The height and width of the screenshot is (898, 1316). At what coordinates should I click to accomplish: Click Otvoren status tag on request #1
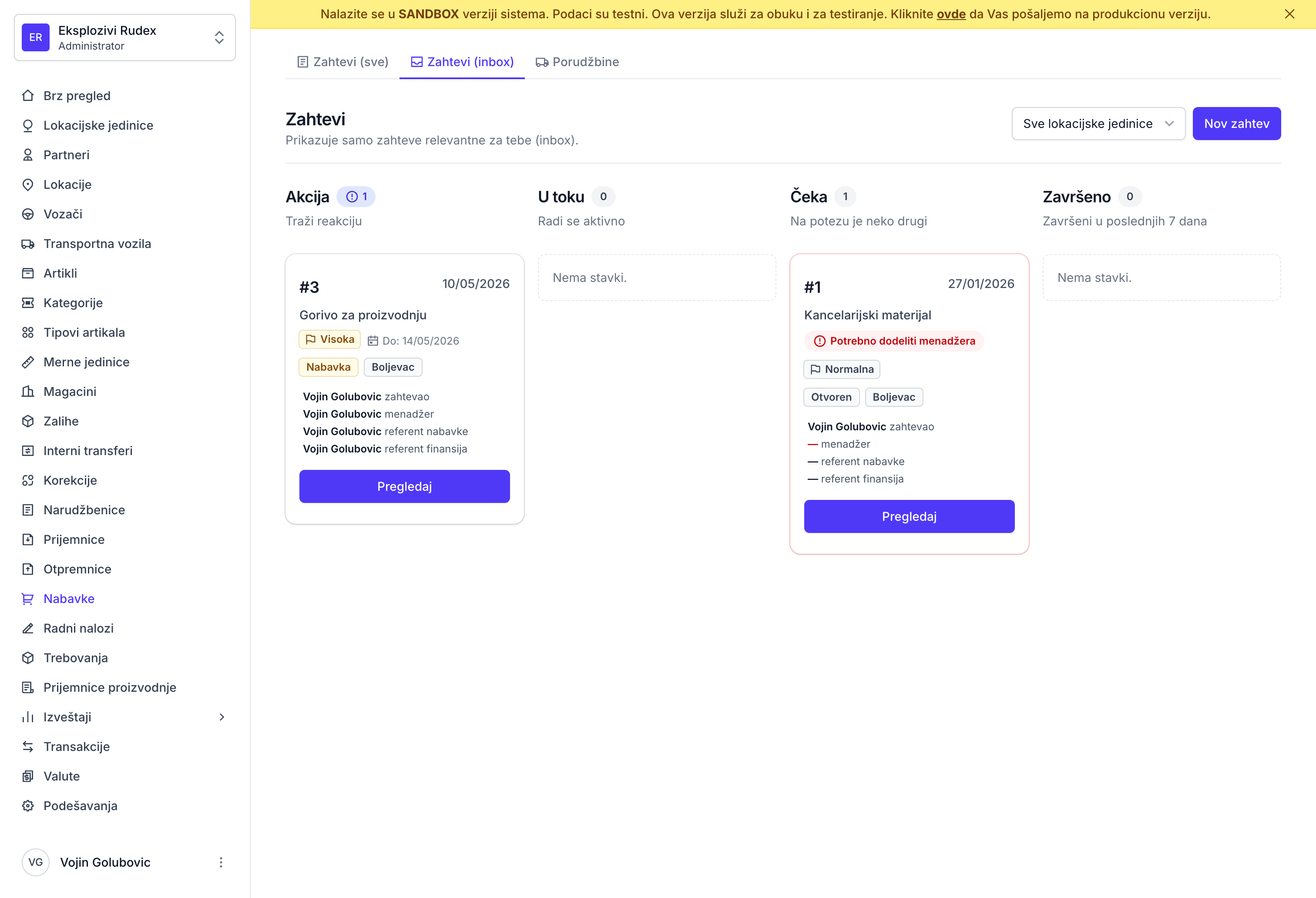831,397
